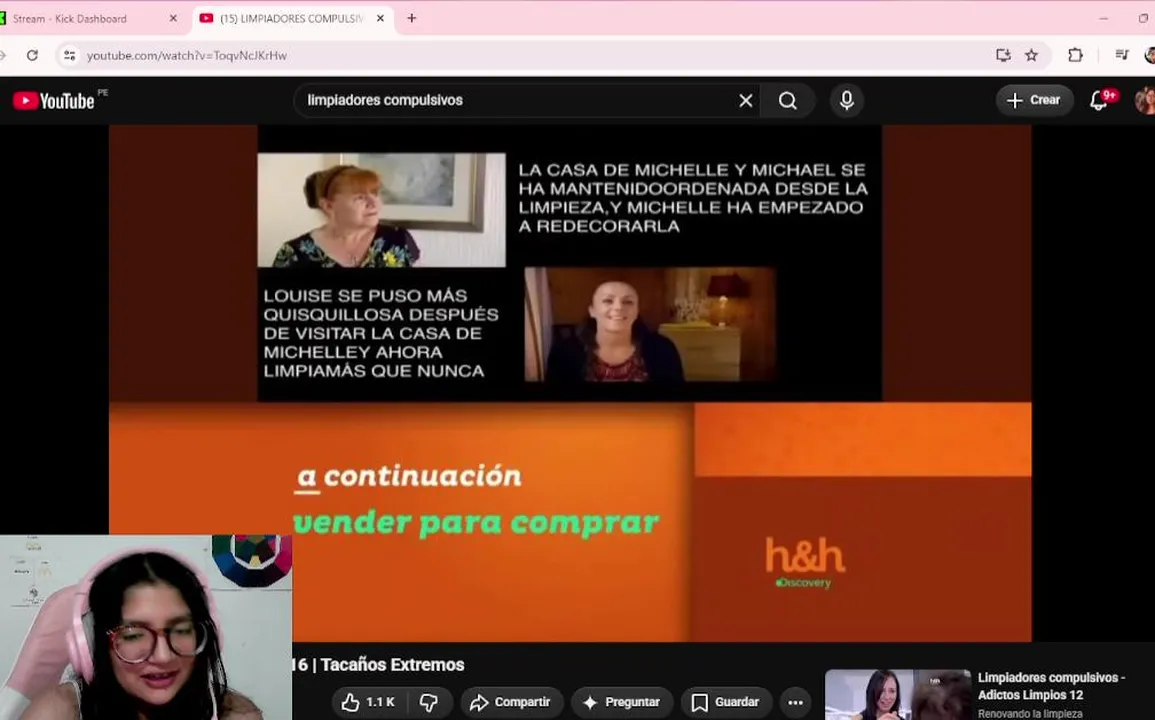Reload the page with the refresh icon
Screen dimensions: 1155x720
pyautogui.click(x=32, y=55)
